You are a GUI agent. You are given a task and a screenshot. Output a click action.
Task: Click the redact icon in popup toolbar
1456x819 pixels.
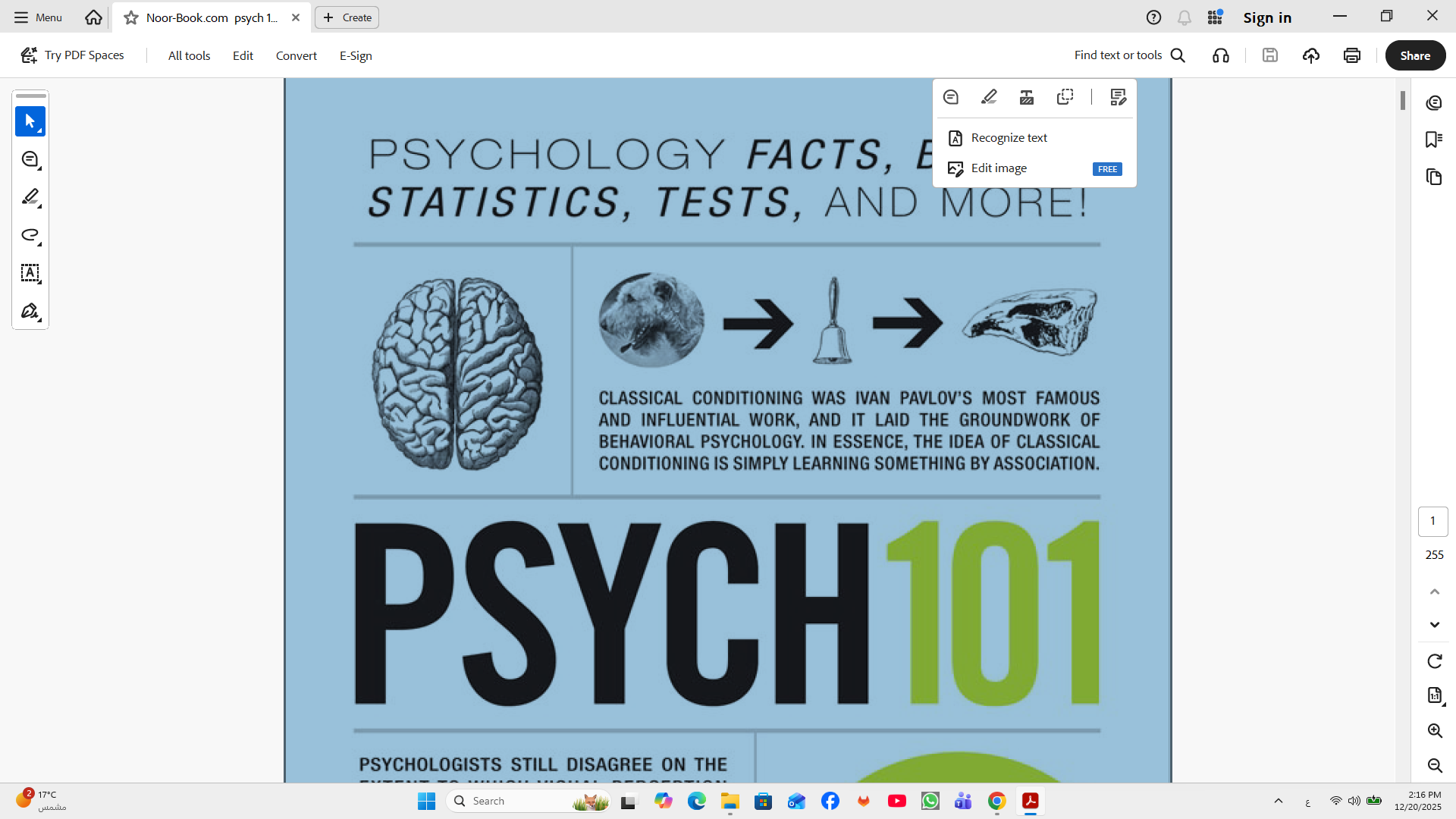pos(1027,97)
